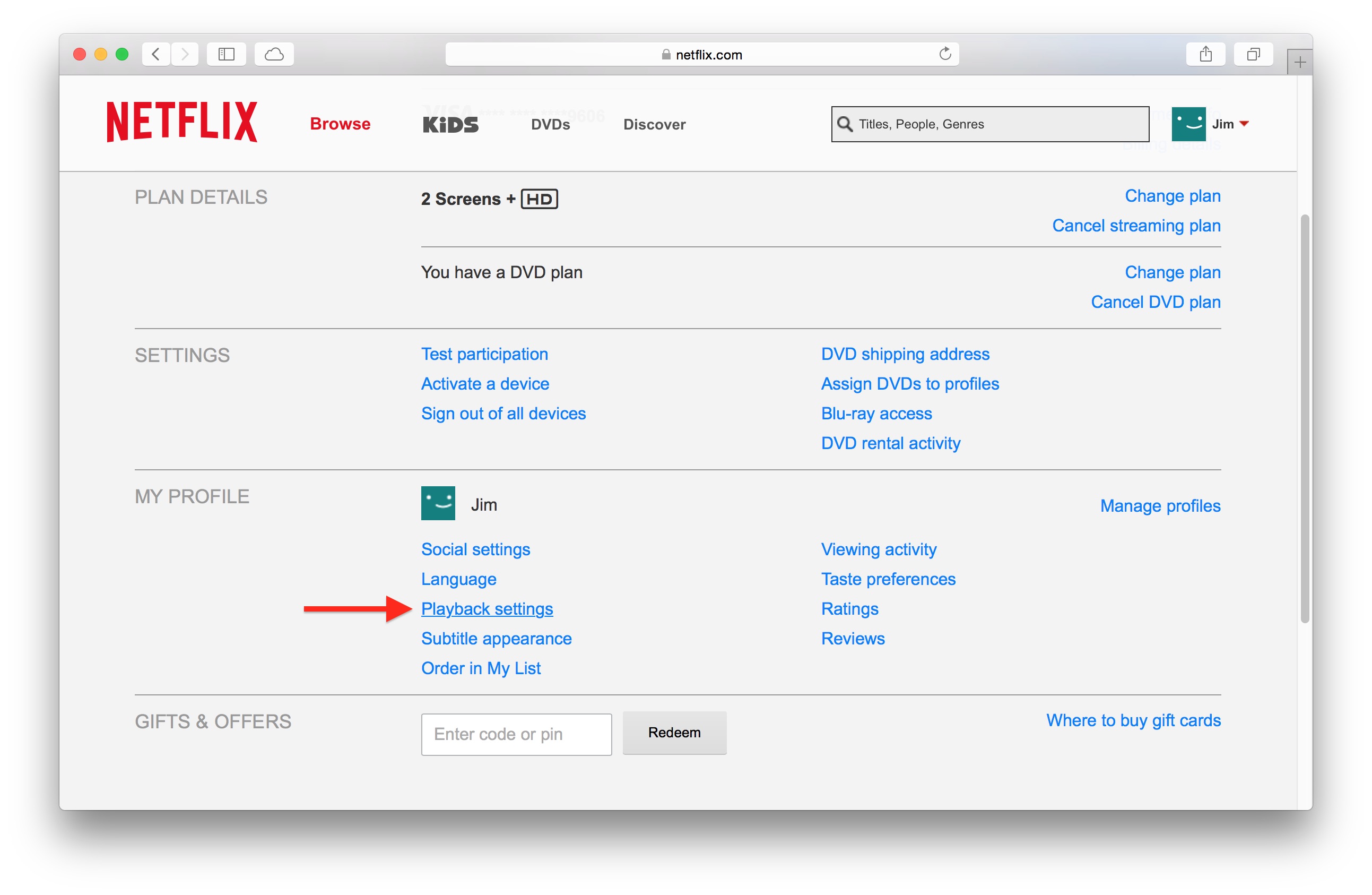The width and height of the screenshot is (1372, 895).
Task: Click the Enter code or pin field
Action: tap(517, 734)
